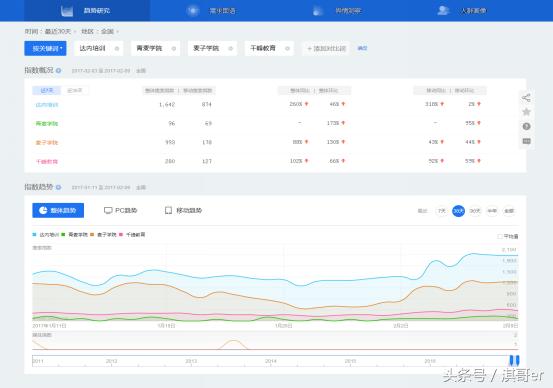This screenshot has height=388, width=553.
Task: Click the value 1,642 in the table
Action: point(167,104)
